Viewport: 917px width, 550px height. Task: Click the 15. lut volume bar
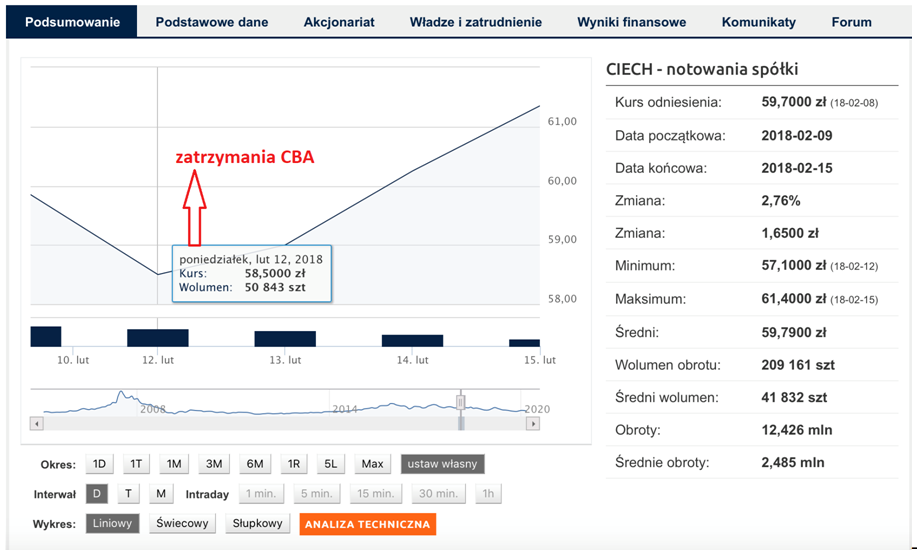(525, 343)
